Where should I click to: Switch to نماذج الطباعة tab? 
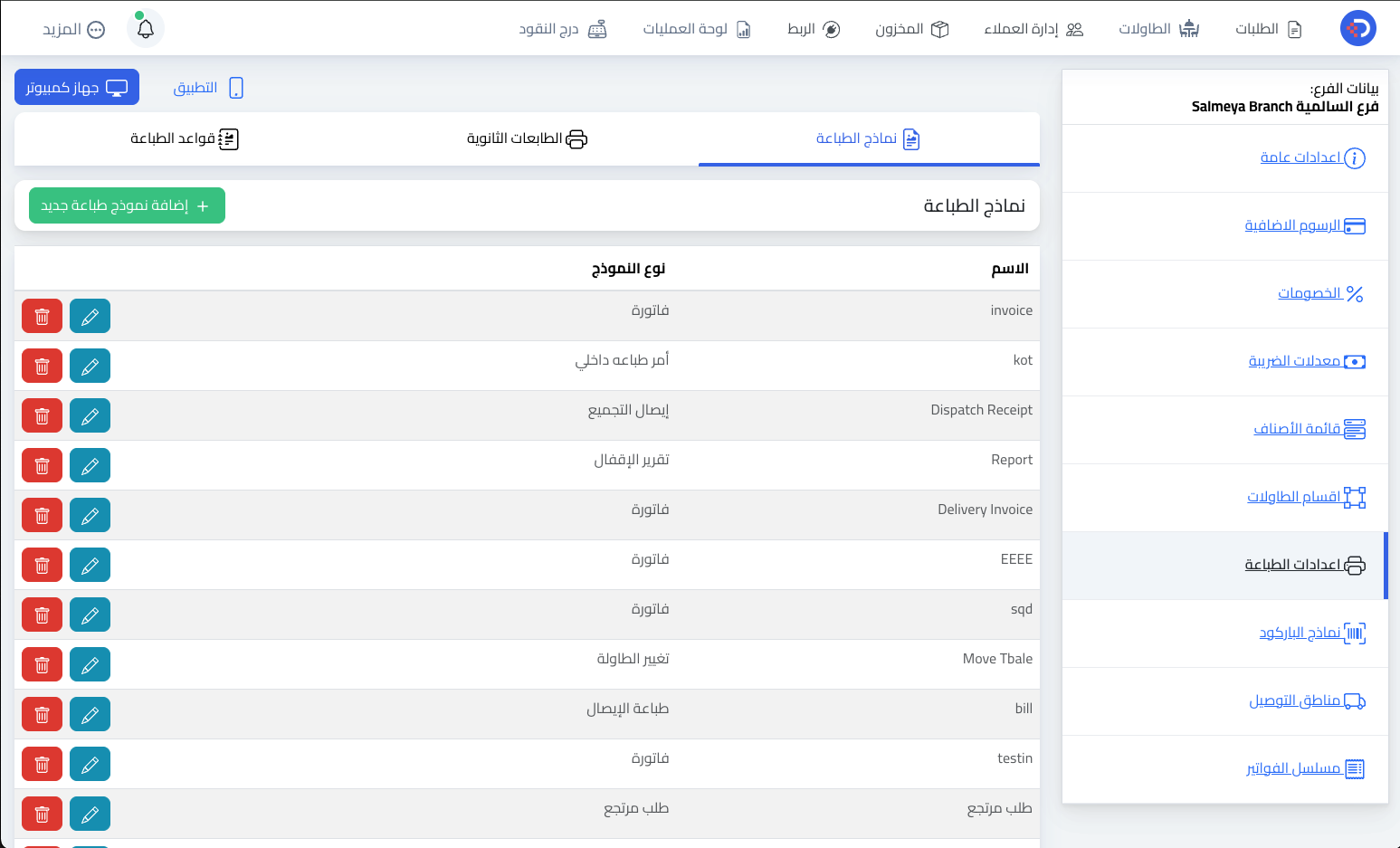tap(869, 138)
